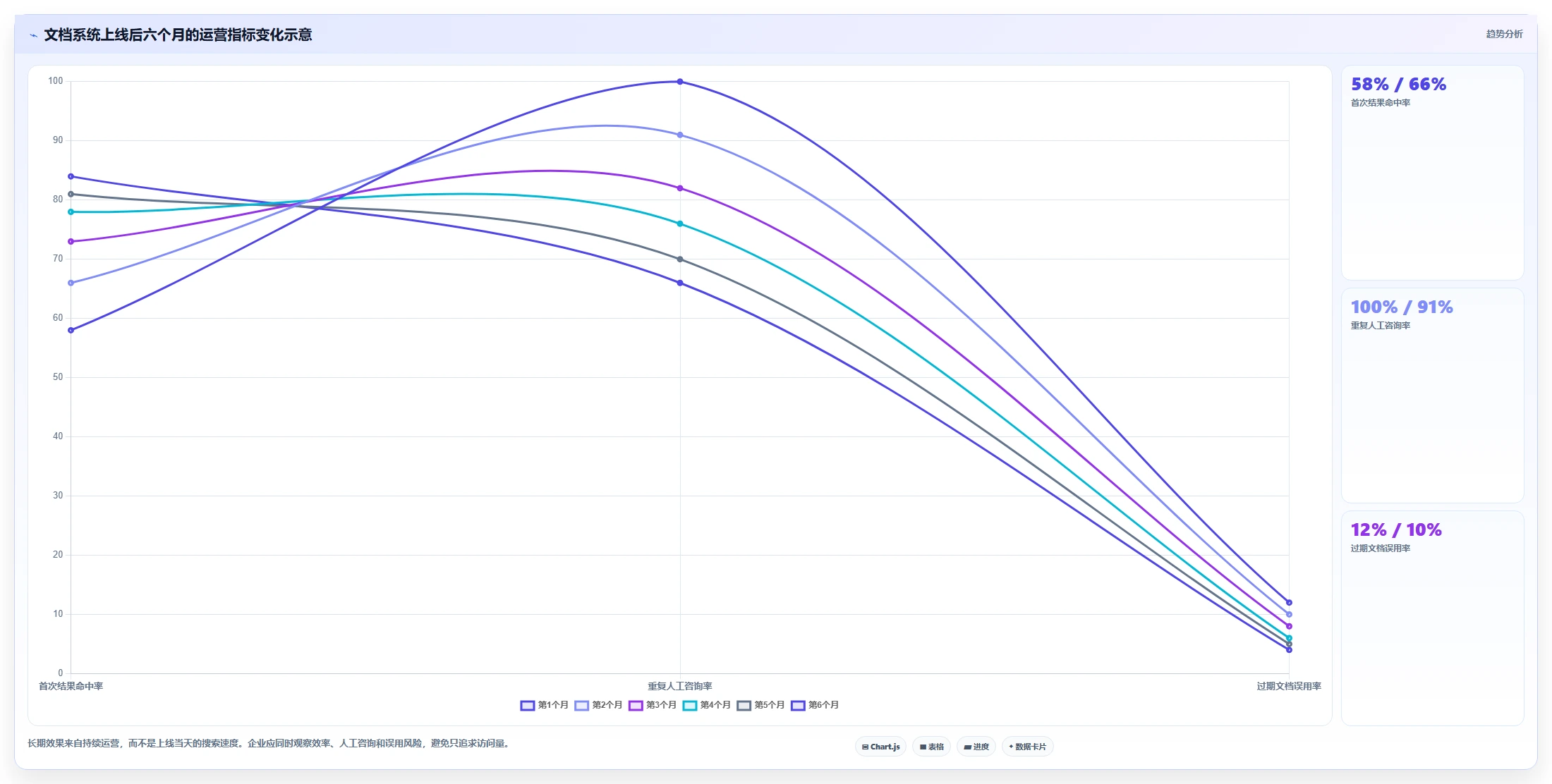Viewport: 1552px width, 784px height.
Task: Click the 58 data point at 首次结果命中率
Action: point(71,330)
